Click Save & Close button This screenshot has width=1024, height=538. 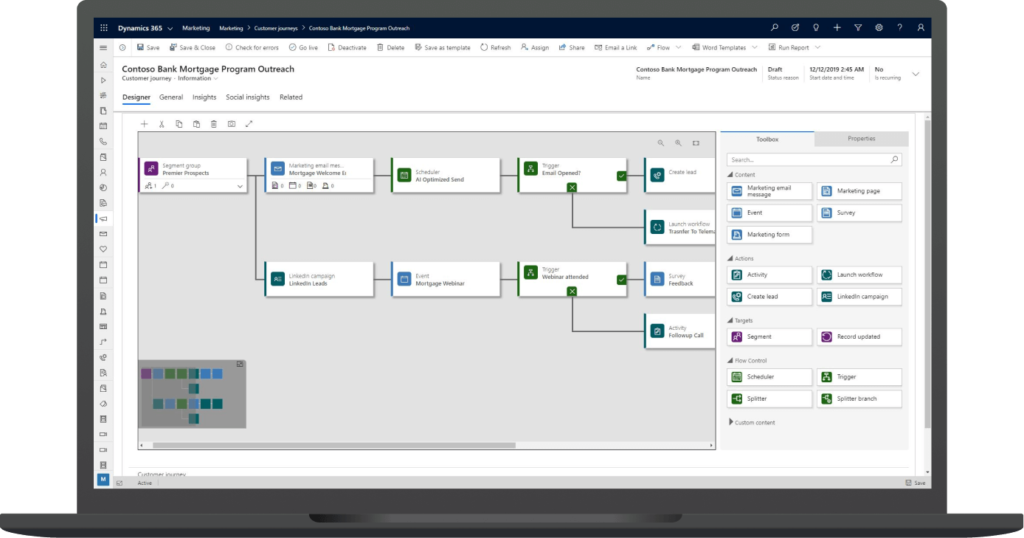click(192, 48)
